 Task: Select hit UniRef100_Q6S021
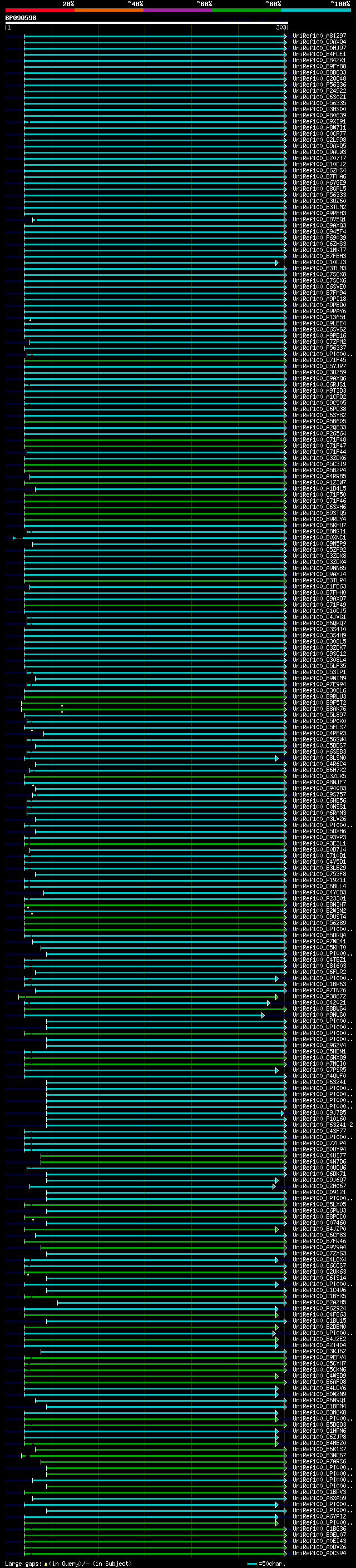click(x=319, y=97)
